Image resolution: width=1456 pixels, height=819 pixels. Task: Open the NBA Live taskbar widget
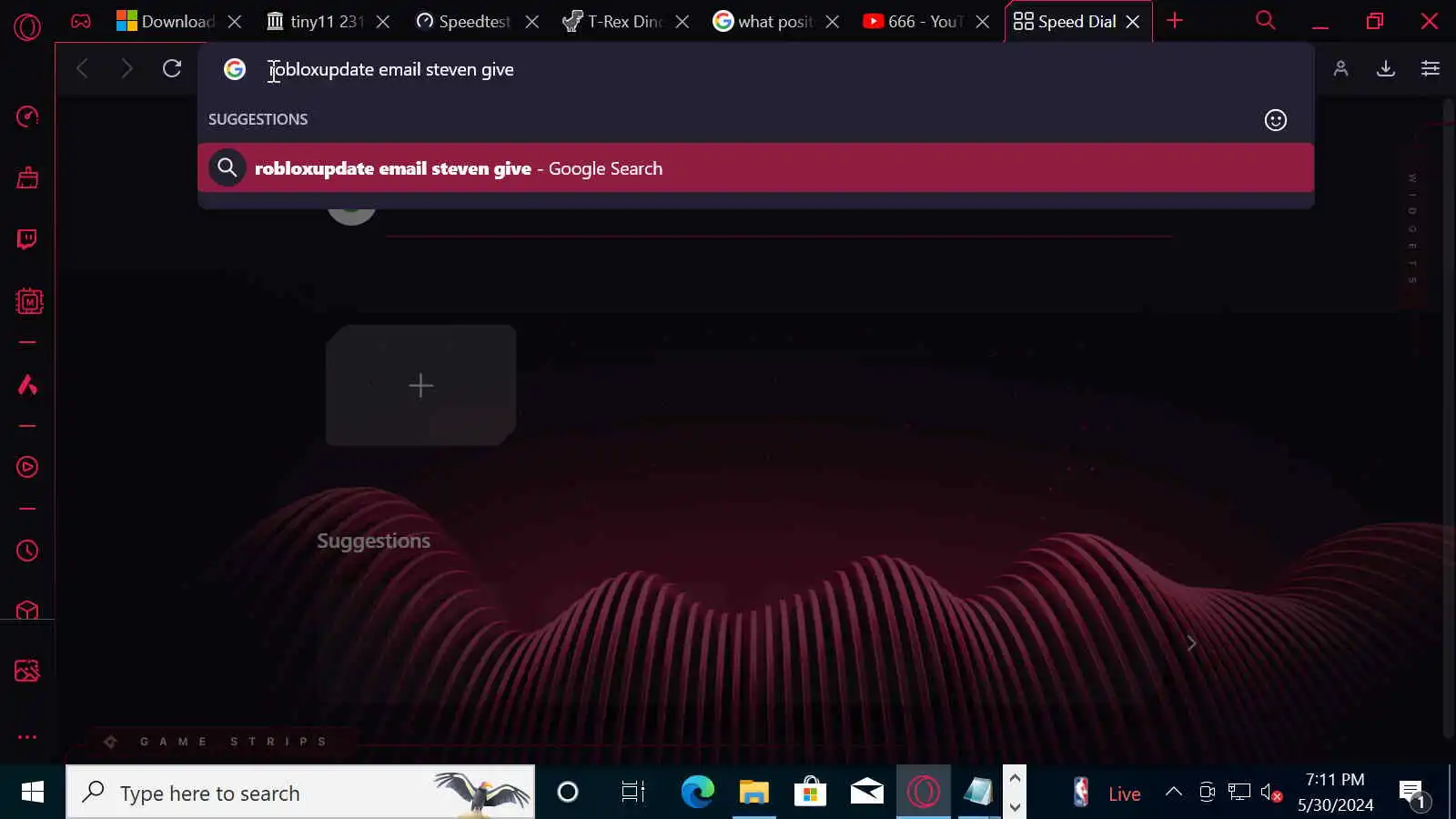(1106, 794)
